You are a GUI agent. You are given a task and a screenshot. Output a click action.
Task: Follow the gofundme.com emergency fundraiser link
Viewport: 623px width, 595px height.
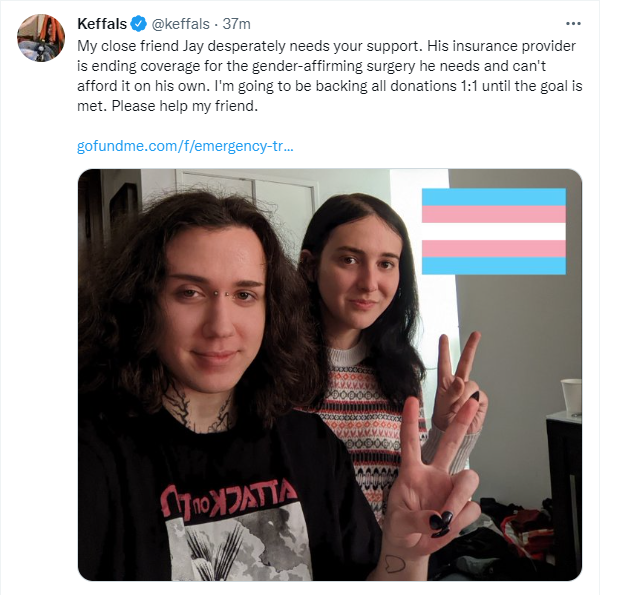(x=185, y=146)
